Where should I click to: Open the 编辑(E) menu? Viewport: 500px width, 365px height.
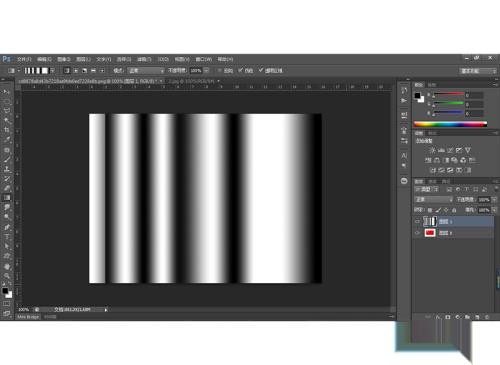(x=44, y=59)
